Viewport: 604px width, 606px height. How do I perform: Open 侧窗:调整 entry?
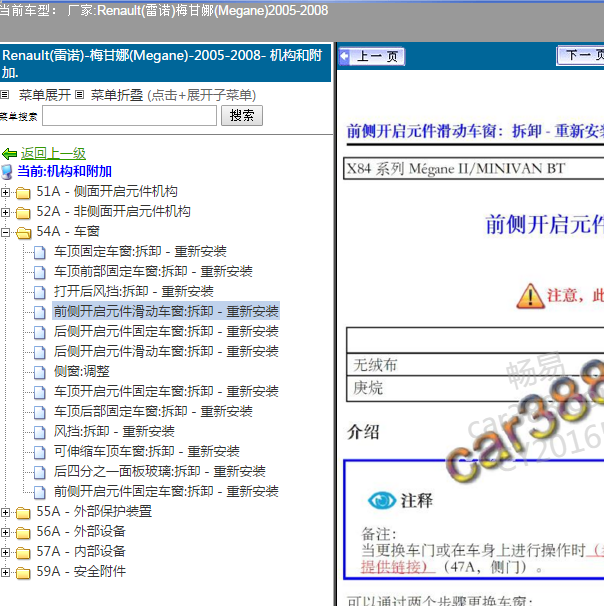82,372
